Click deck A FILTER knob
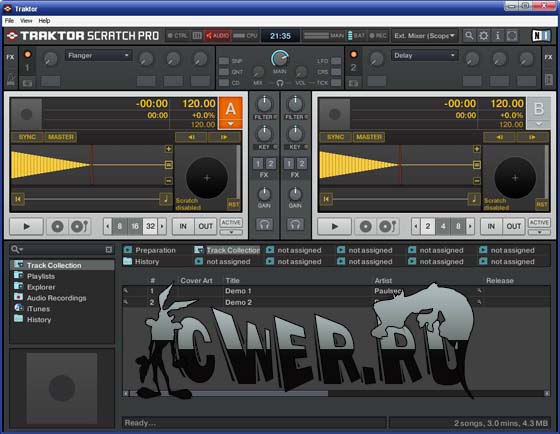 coord(264,104)
